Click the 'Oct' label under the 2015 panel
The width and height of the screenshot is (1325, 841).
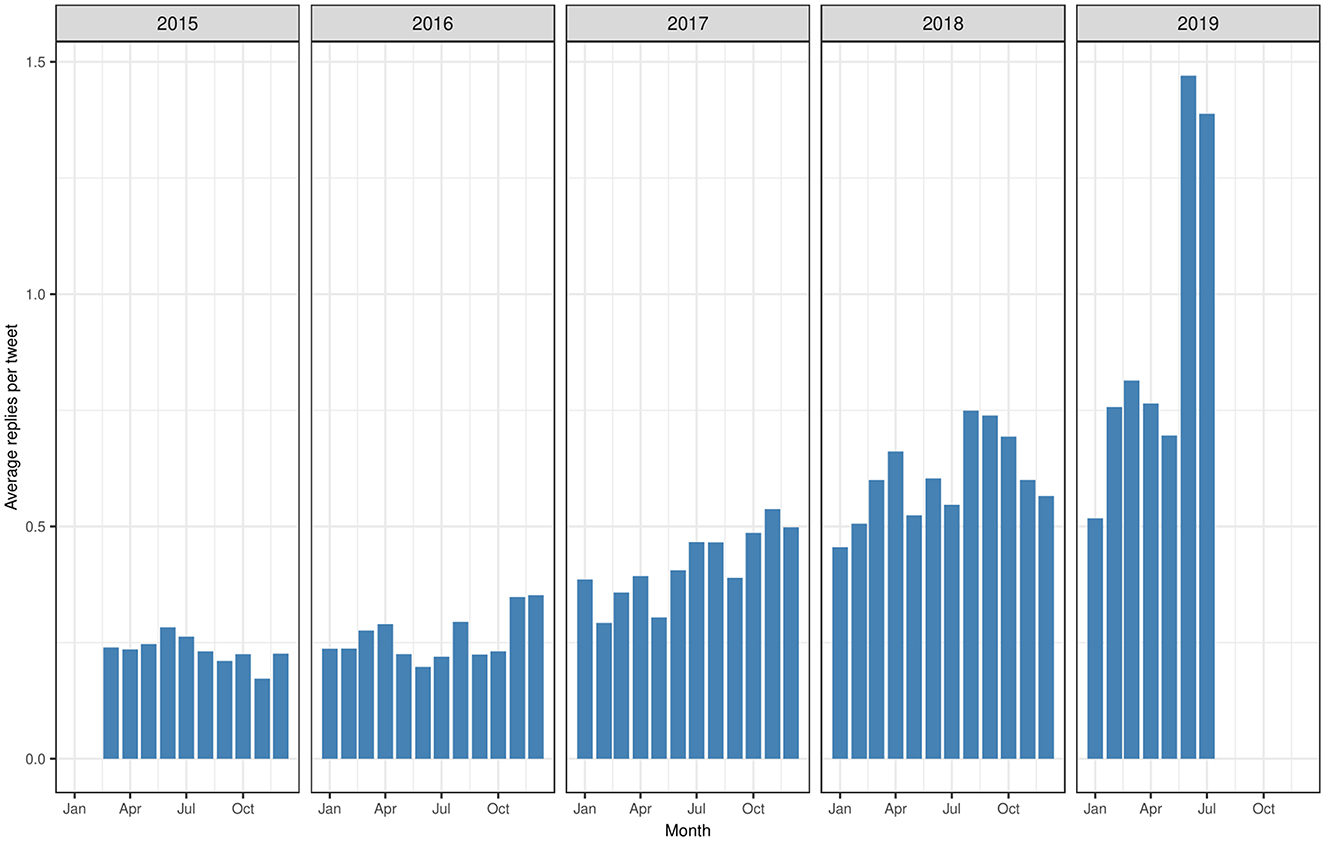pyautogui.click(x=243, y=808)
